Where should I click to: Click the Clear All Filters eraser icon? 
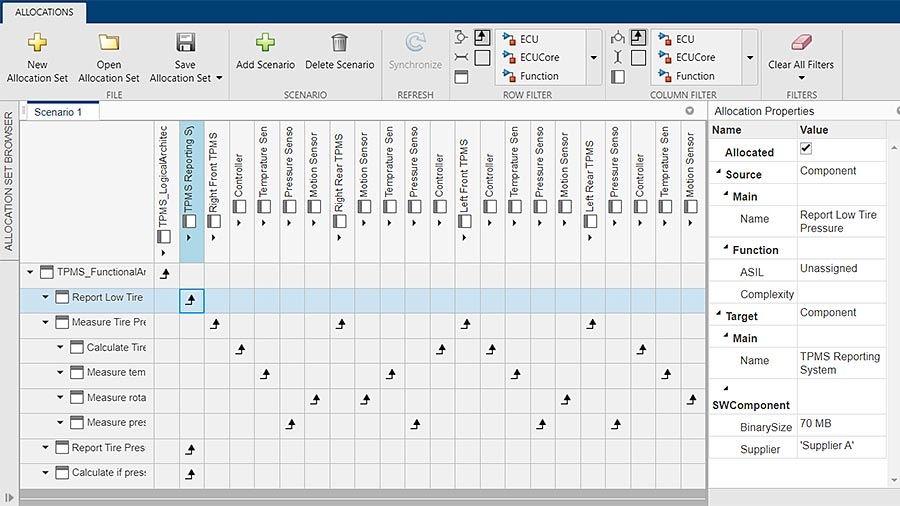(x=801, y=43)
